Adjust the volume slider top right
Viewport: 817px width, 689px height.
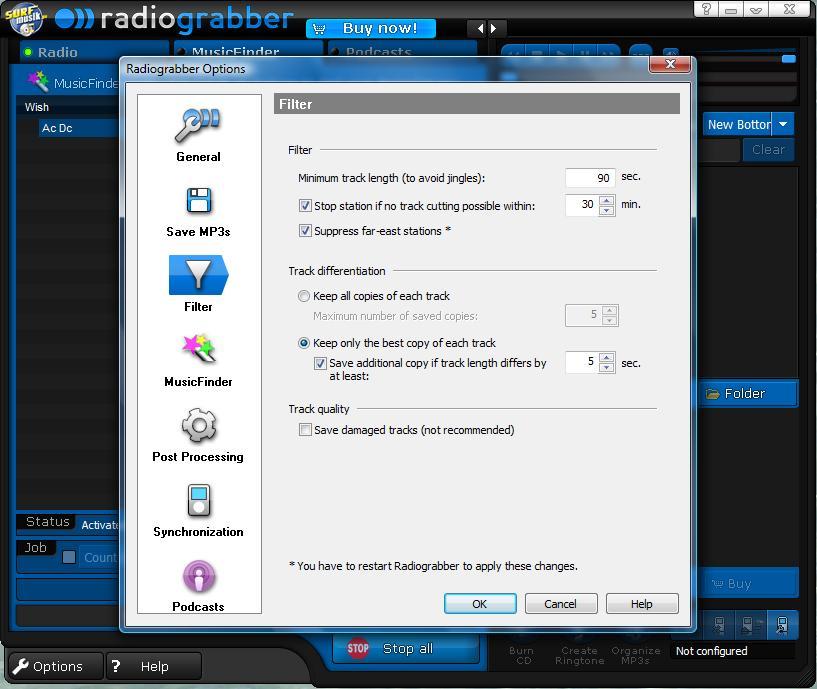pyautogui.click(x=789, y=59)
